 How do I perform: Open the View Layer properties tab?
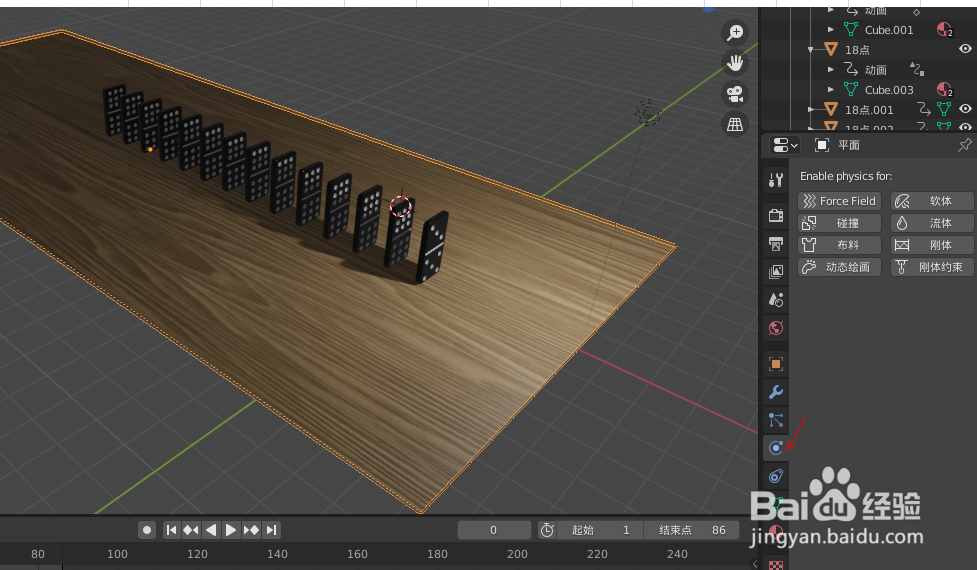(x=776, y=272)
